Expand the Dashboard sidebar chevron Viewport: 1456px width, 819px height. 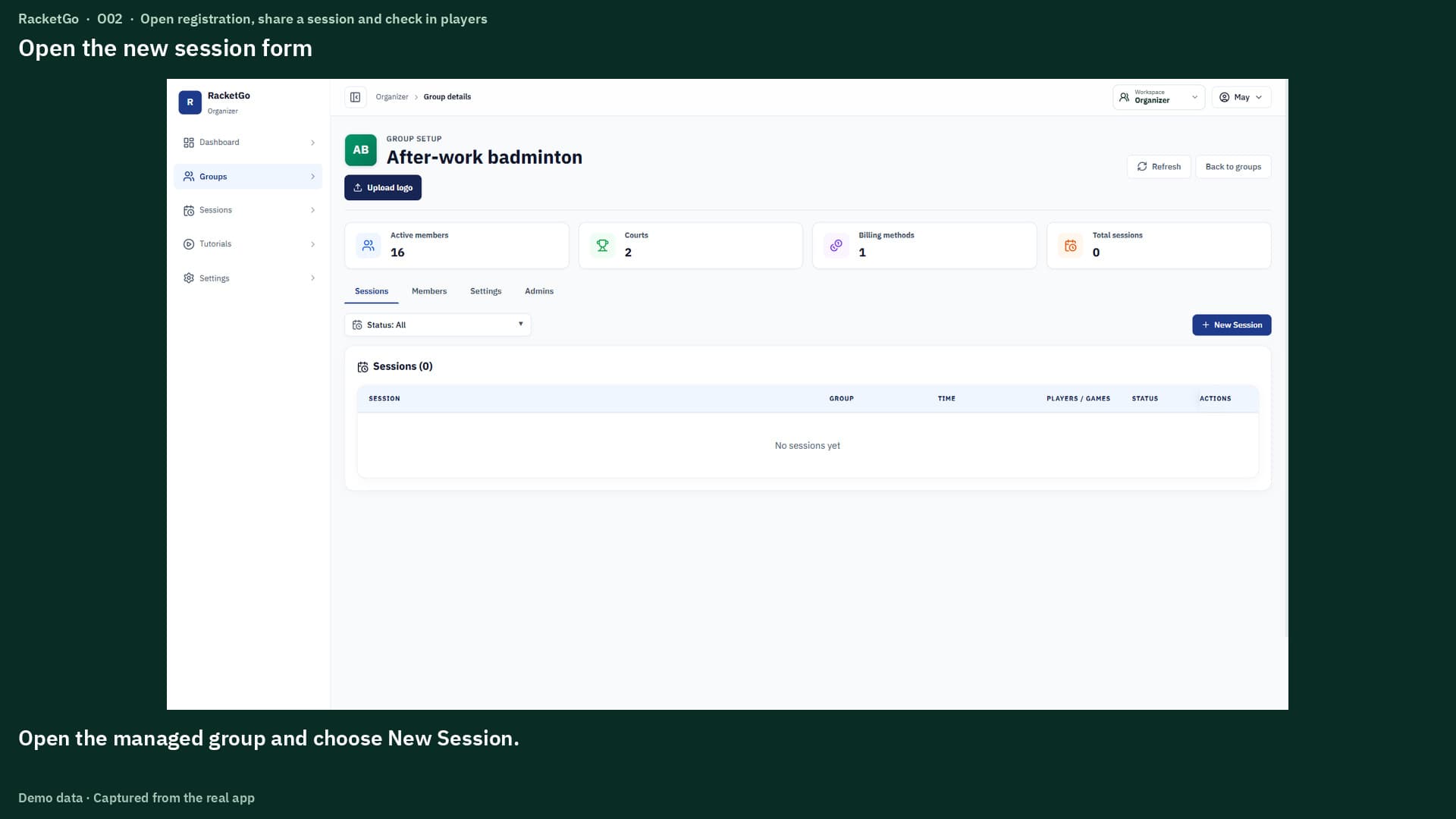[x=312, y=143]
